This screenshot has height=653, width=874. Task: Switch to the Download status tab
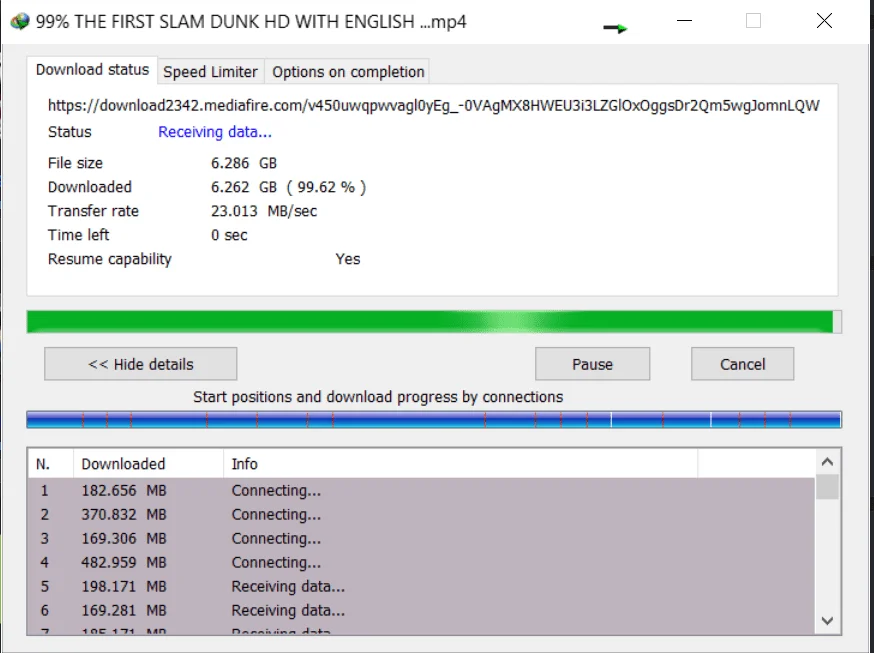point(92,70)
